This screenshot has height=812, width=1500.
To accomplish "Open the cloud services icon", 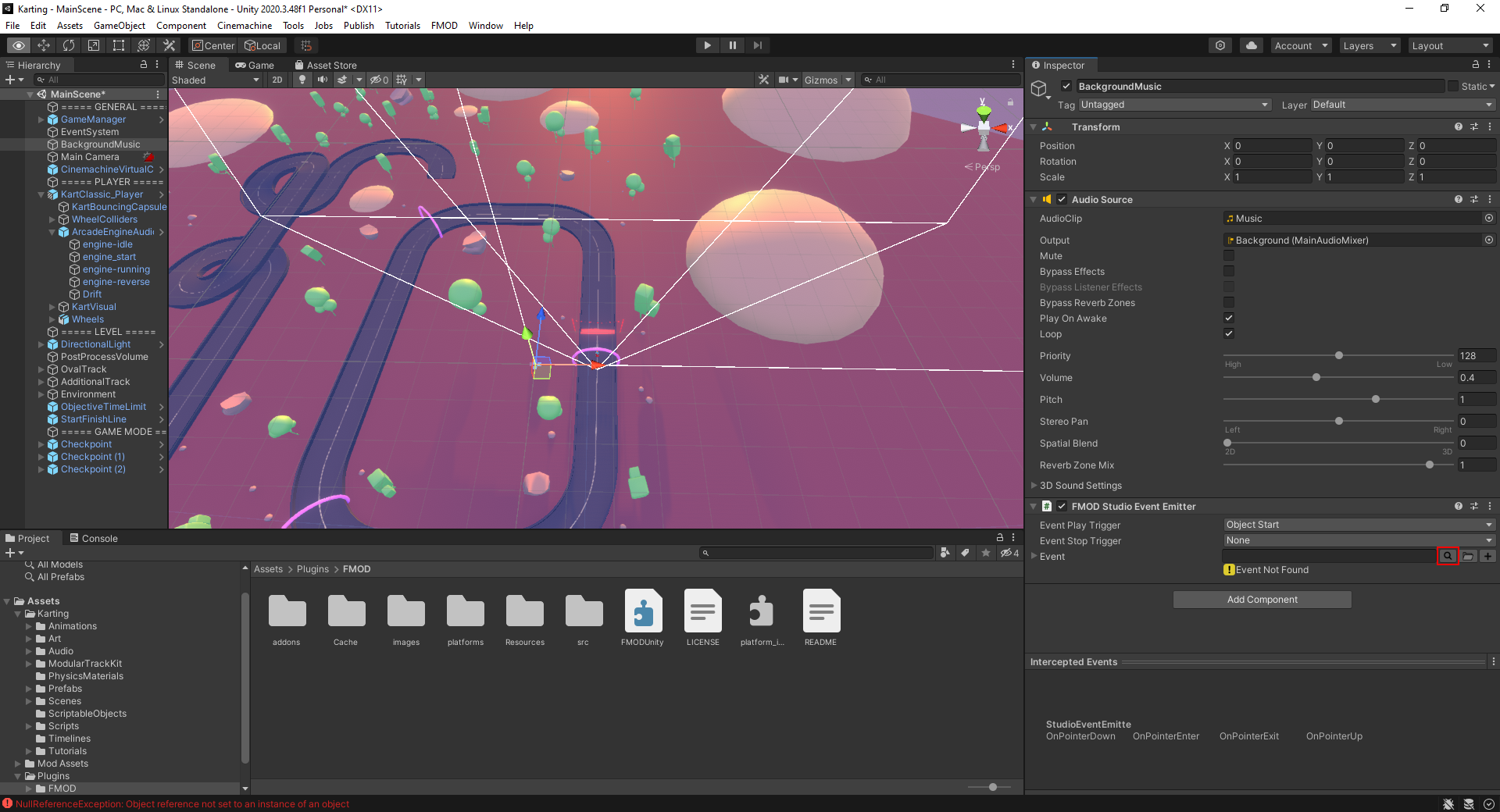I will click(1252, 45).
